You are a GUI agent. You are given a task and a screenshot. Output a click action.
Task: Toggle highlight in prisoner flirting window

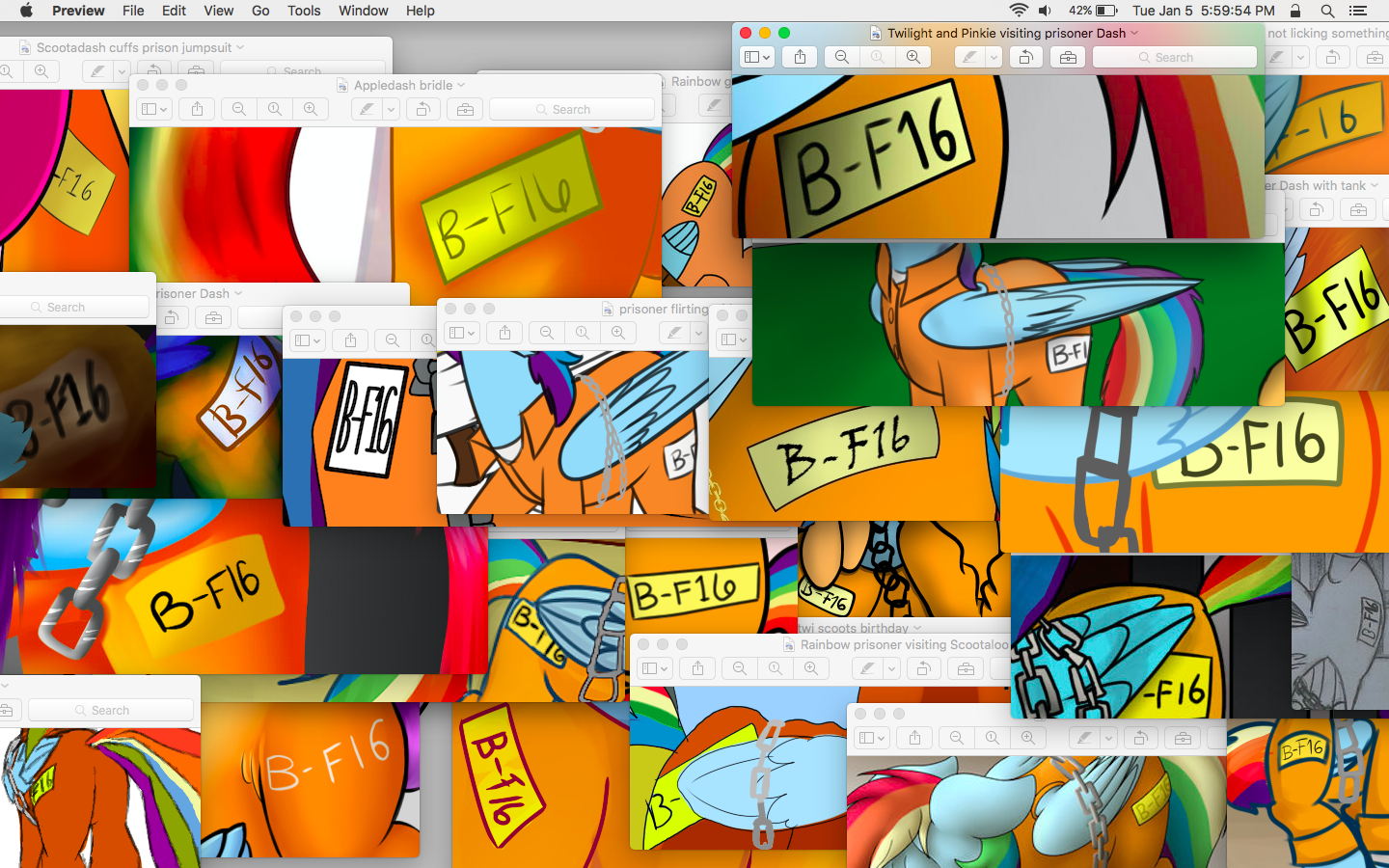(674, 333)
